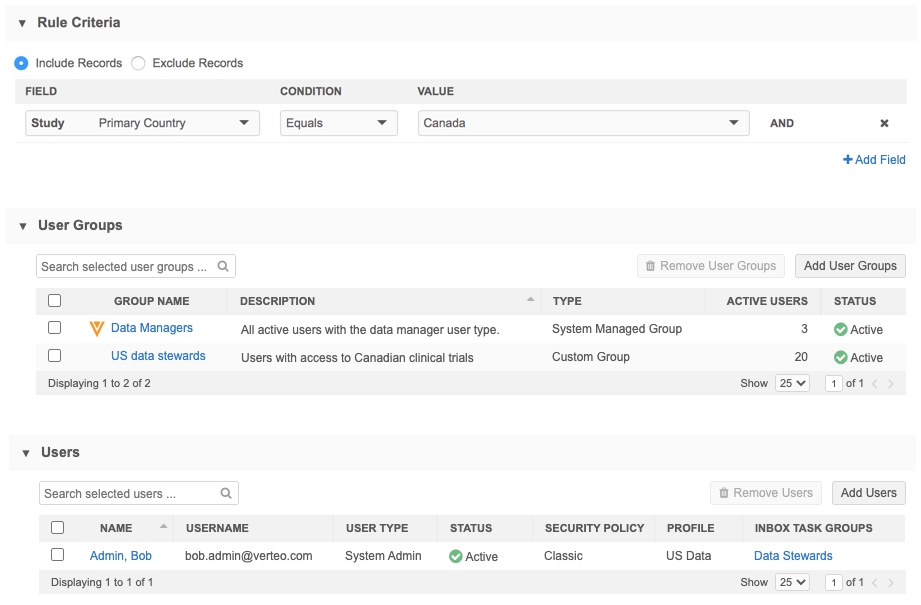Click the Veeva icon beside Data Managers

click(x=97, y=329)
